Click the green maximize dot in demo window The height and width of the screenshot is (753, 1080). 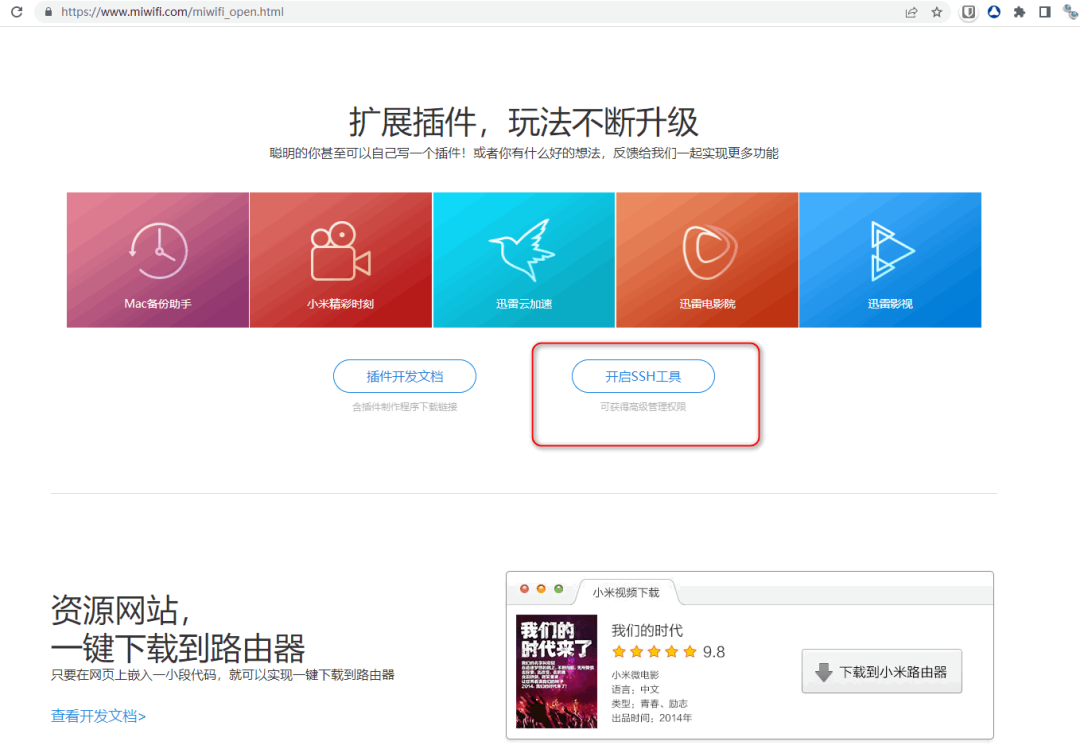coord(559,588)
